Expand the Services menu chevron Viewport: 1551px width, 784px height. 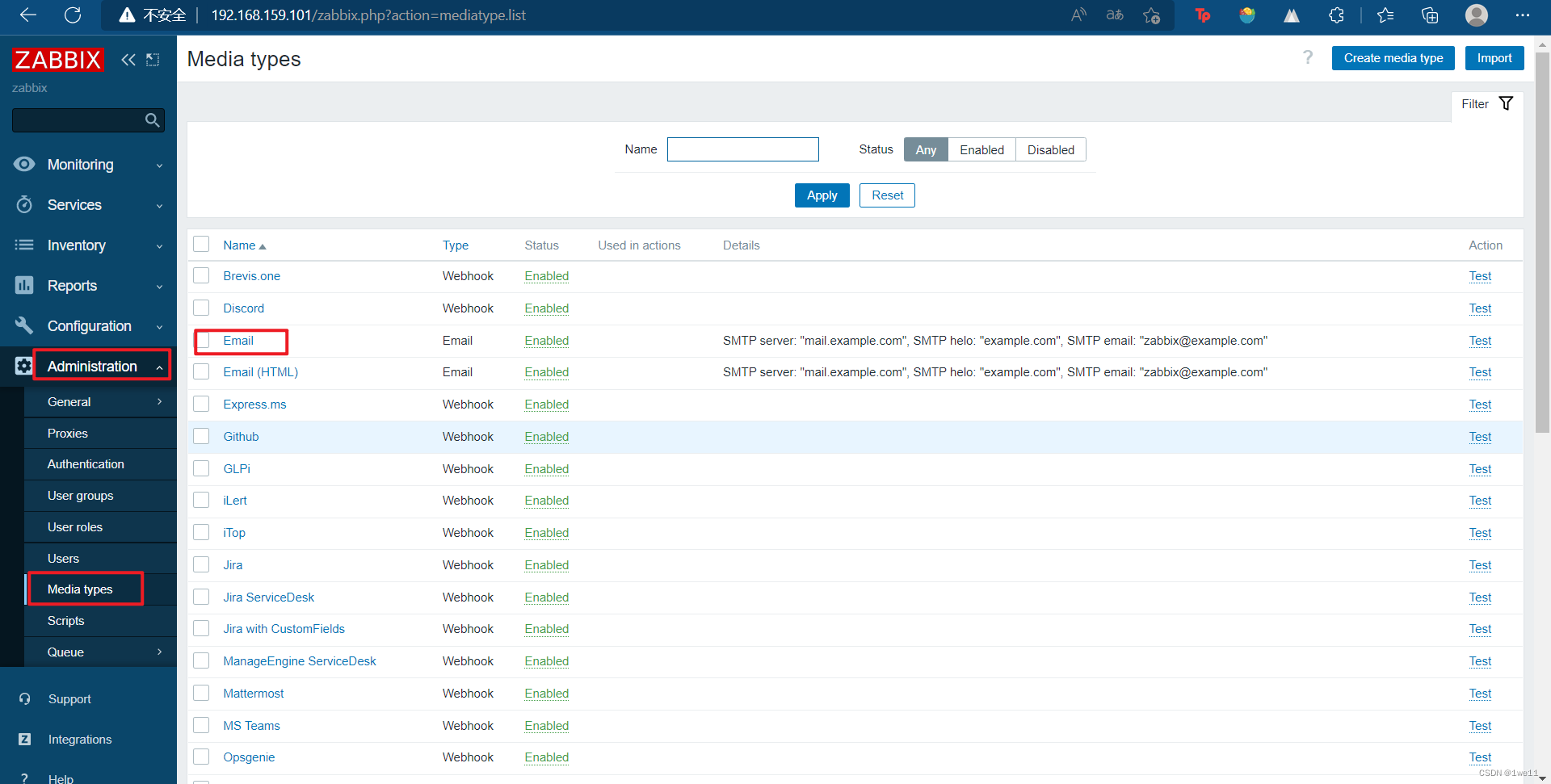[x=159, y=206]
